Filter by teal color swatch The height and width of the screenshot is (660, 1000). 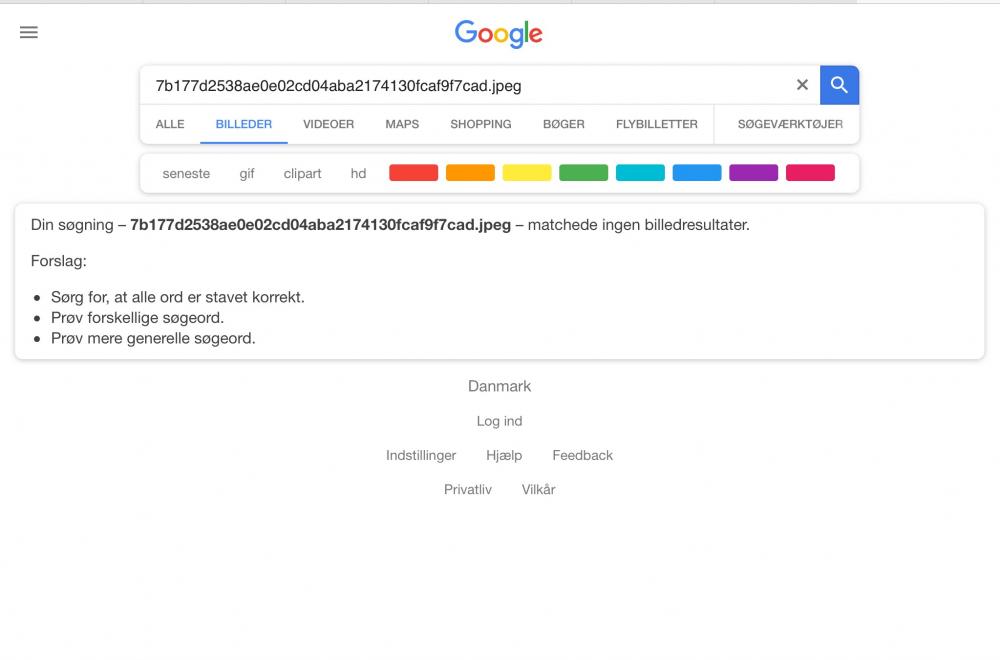tap(640, 173)
